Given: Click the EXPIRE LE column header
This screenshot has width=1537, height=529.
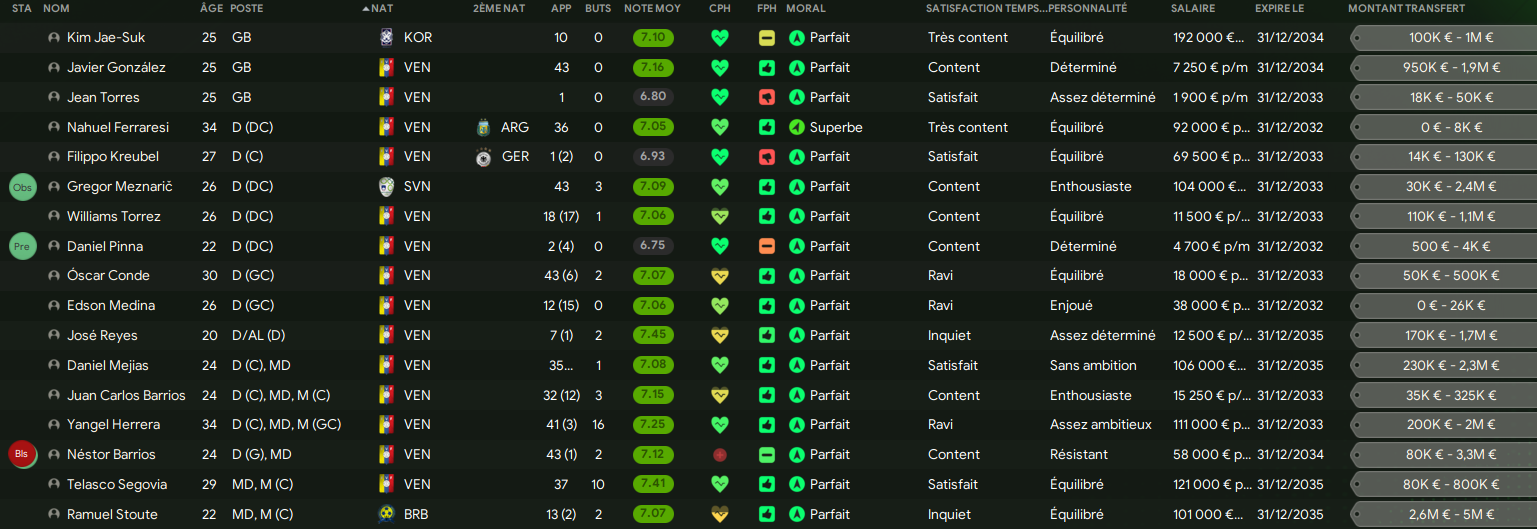Looking at the screenshot, I should (1279, 8).
